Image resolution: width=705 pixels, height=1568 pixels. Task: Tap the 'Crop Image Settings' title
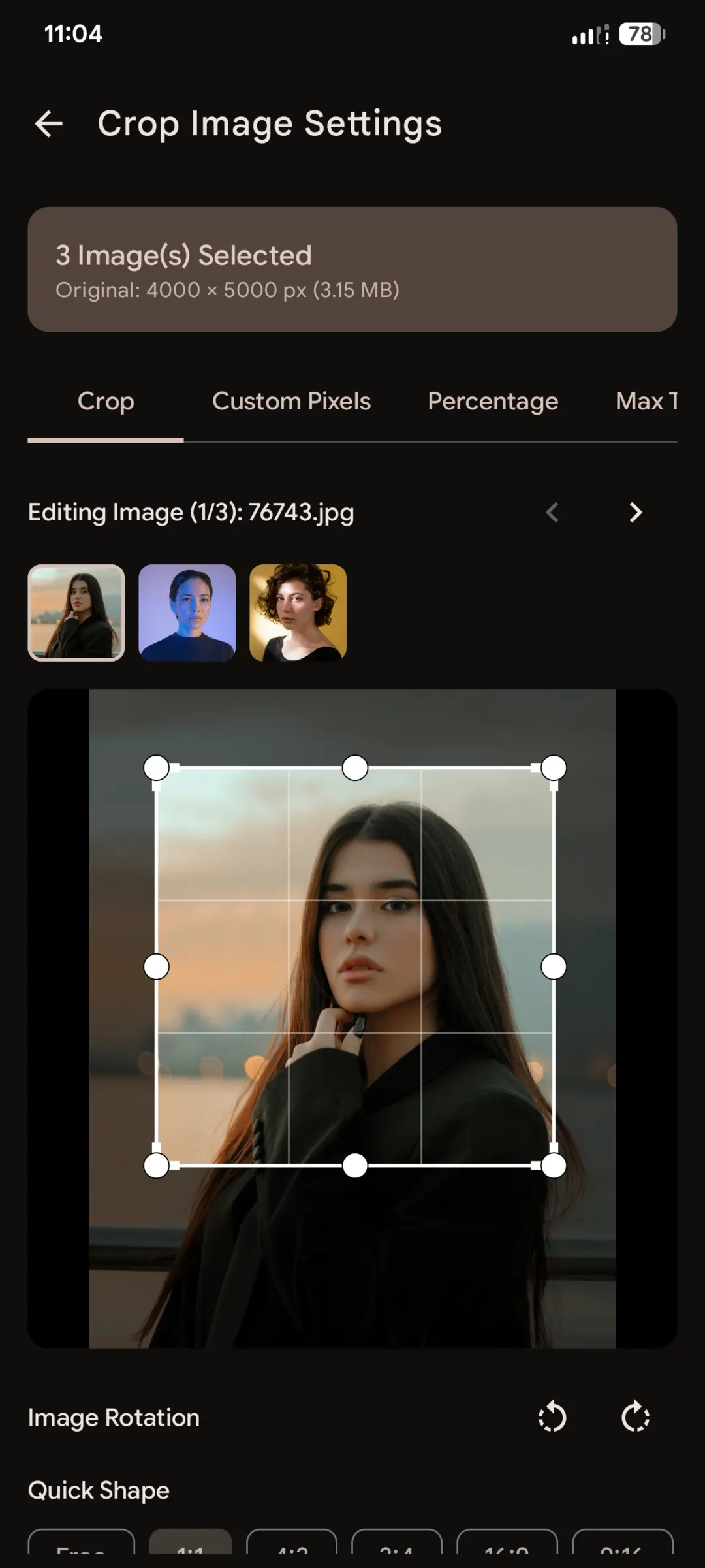pos(270,124)
